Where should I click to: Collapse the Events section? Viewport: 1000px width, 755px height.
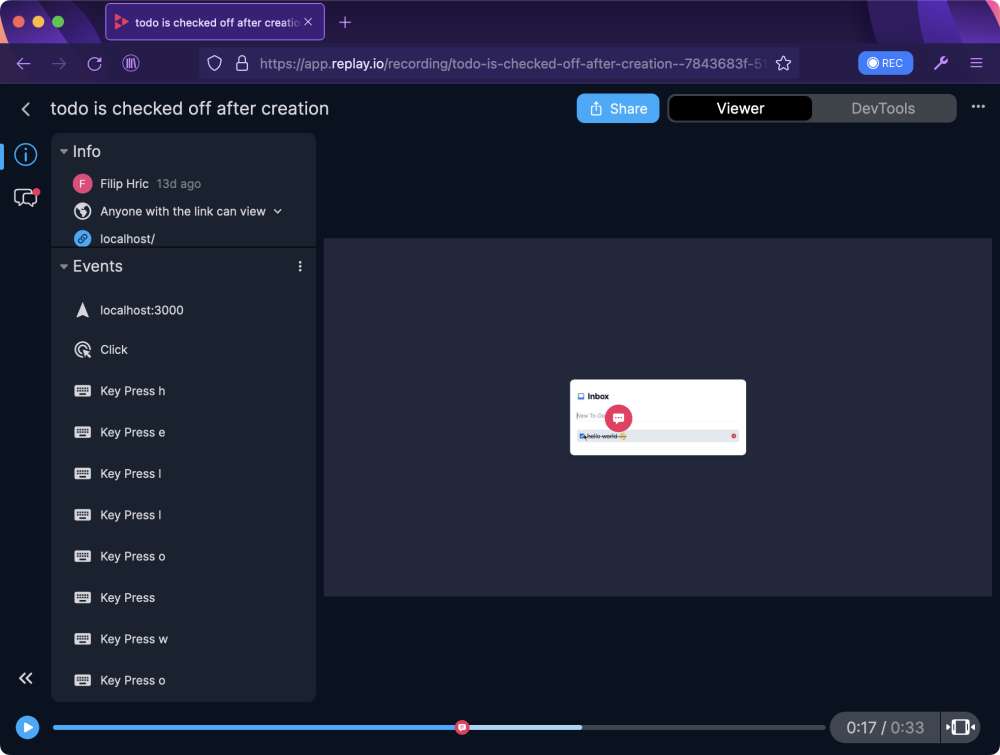pos(63,266)
